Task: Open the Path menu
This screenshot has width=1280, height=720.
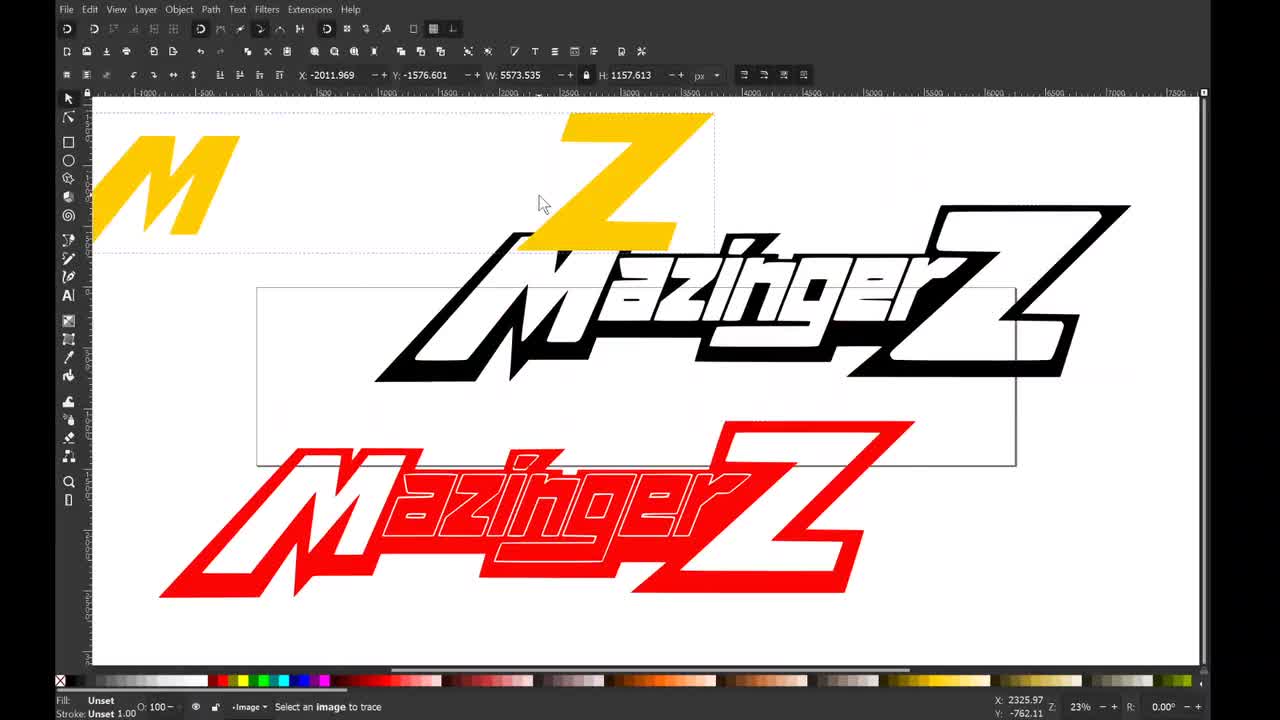Action: point(211,9)
